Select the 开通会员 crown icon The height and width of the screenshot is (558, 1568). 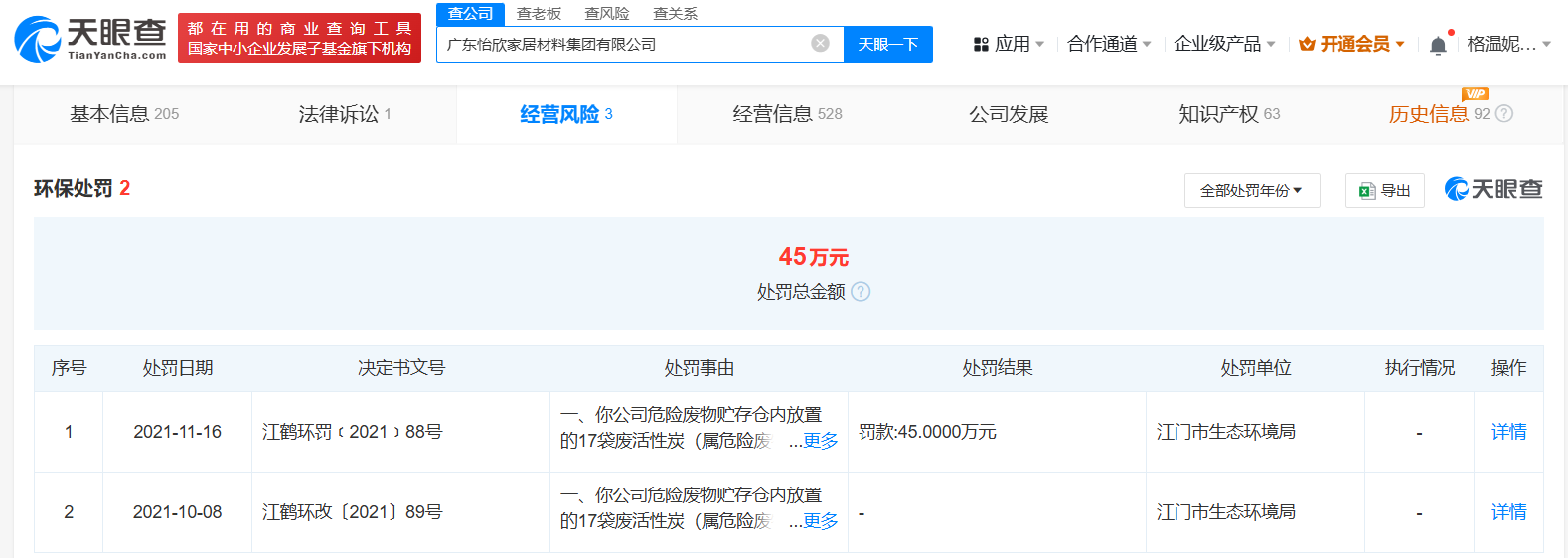[x=1307, y=44]
